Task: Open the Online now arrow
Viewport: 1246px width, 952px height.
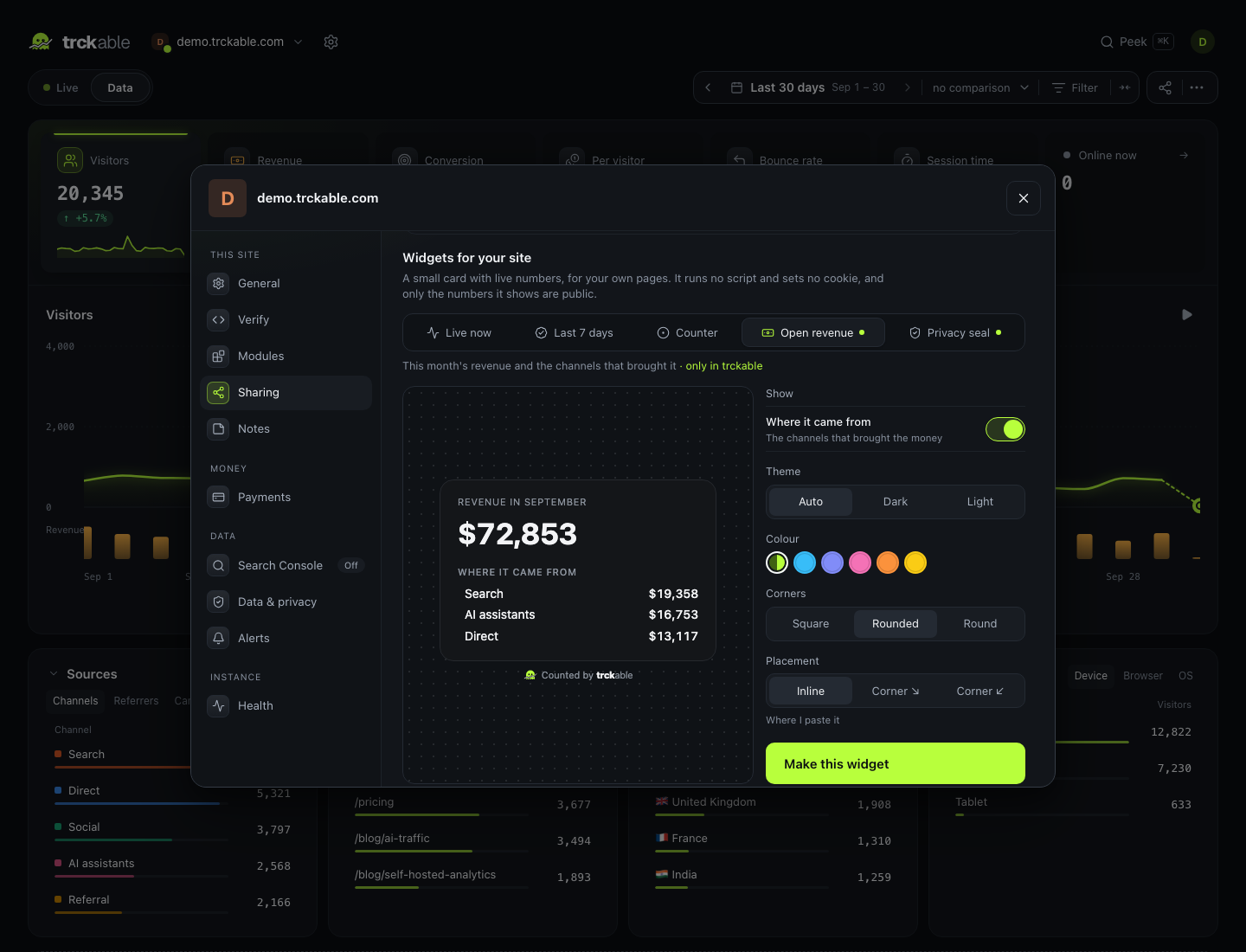Action: point(1184,155)
